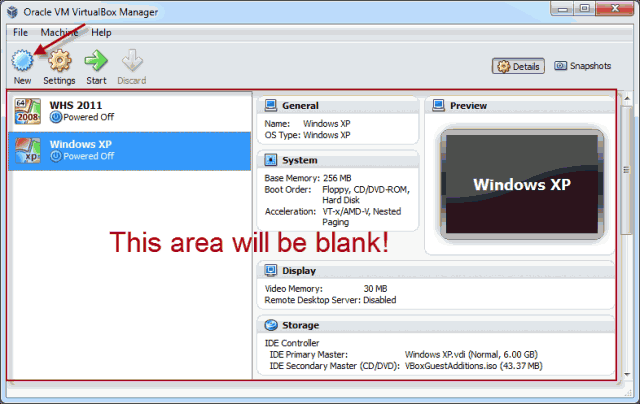Click the General section monitor icon
The image size is (640, 404).
(x=271, y=105)
